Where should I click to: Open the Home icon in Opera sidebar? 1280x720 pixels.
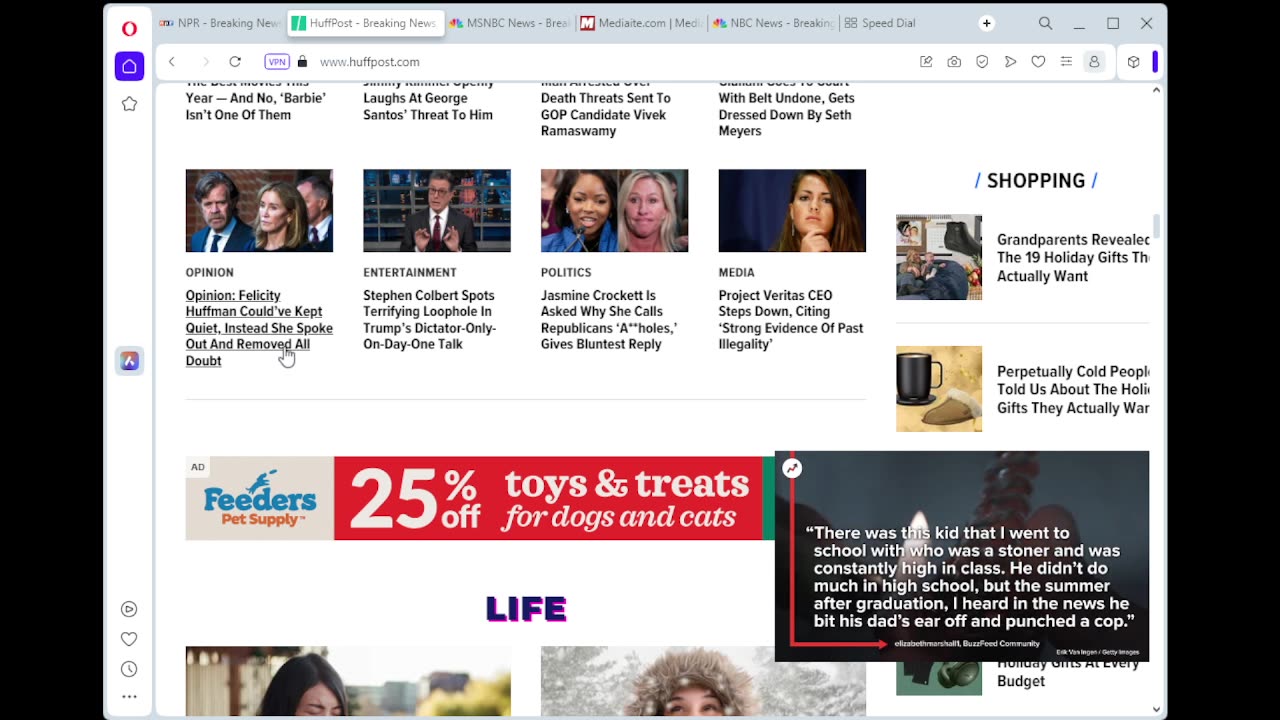pyautogui.click(x=129, y=66)
